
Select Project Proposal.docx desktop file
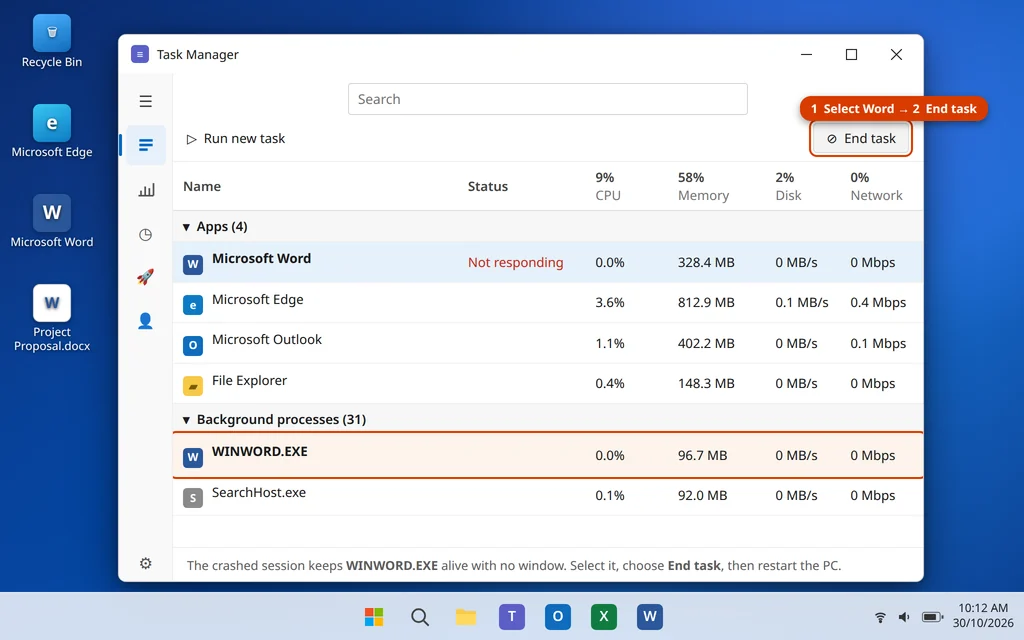[52, 318]
